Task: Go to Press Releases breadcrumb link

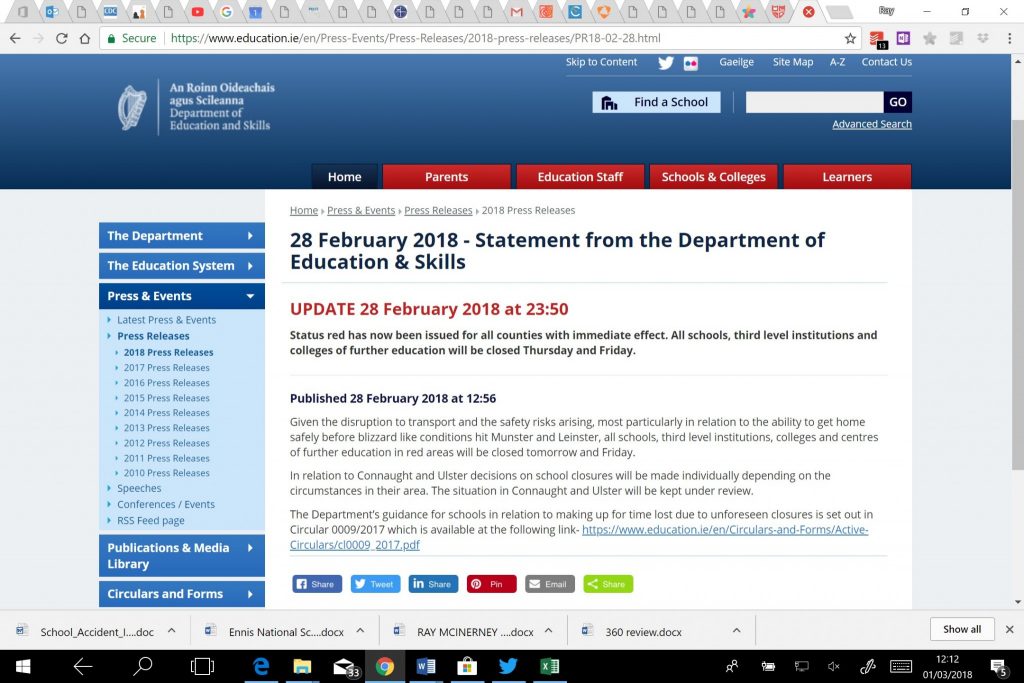Action: (438, 210)
